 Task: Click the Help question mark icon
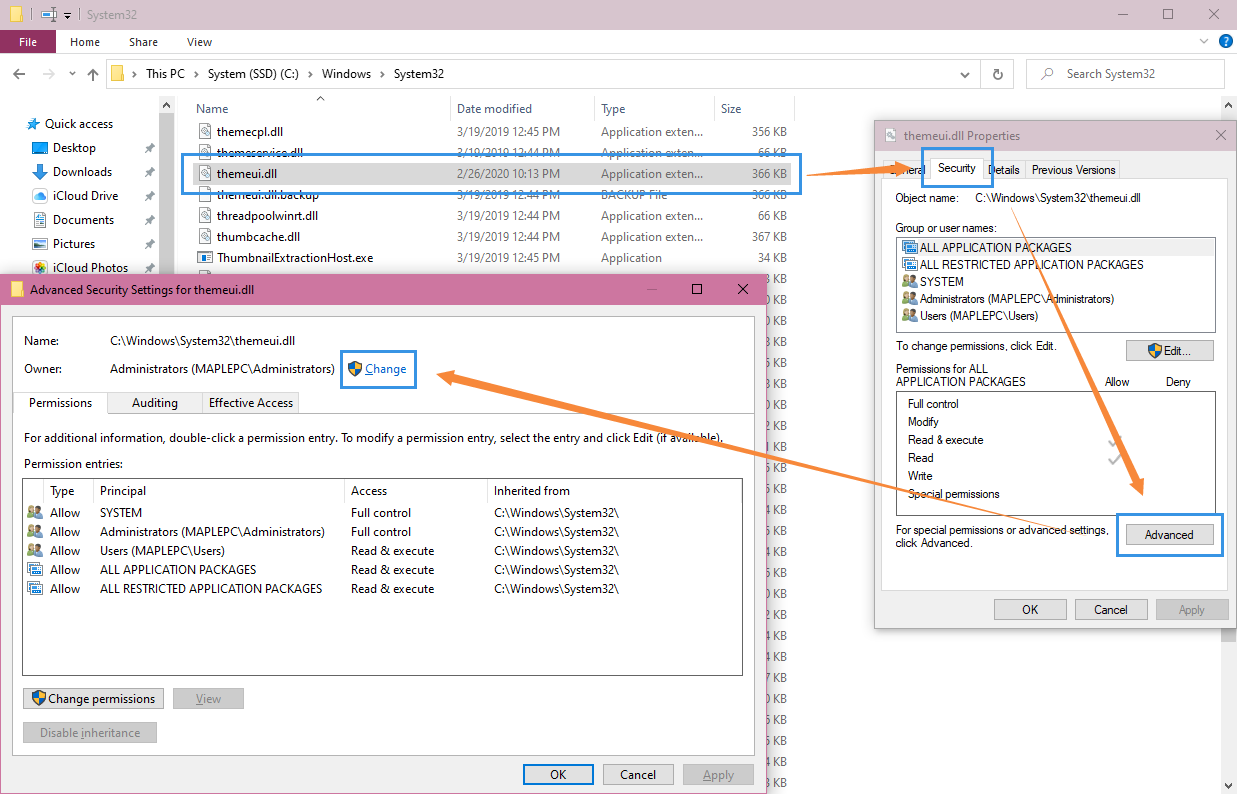tap(1222, 42)
